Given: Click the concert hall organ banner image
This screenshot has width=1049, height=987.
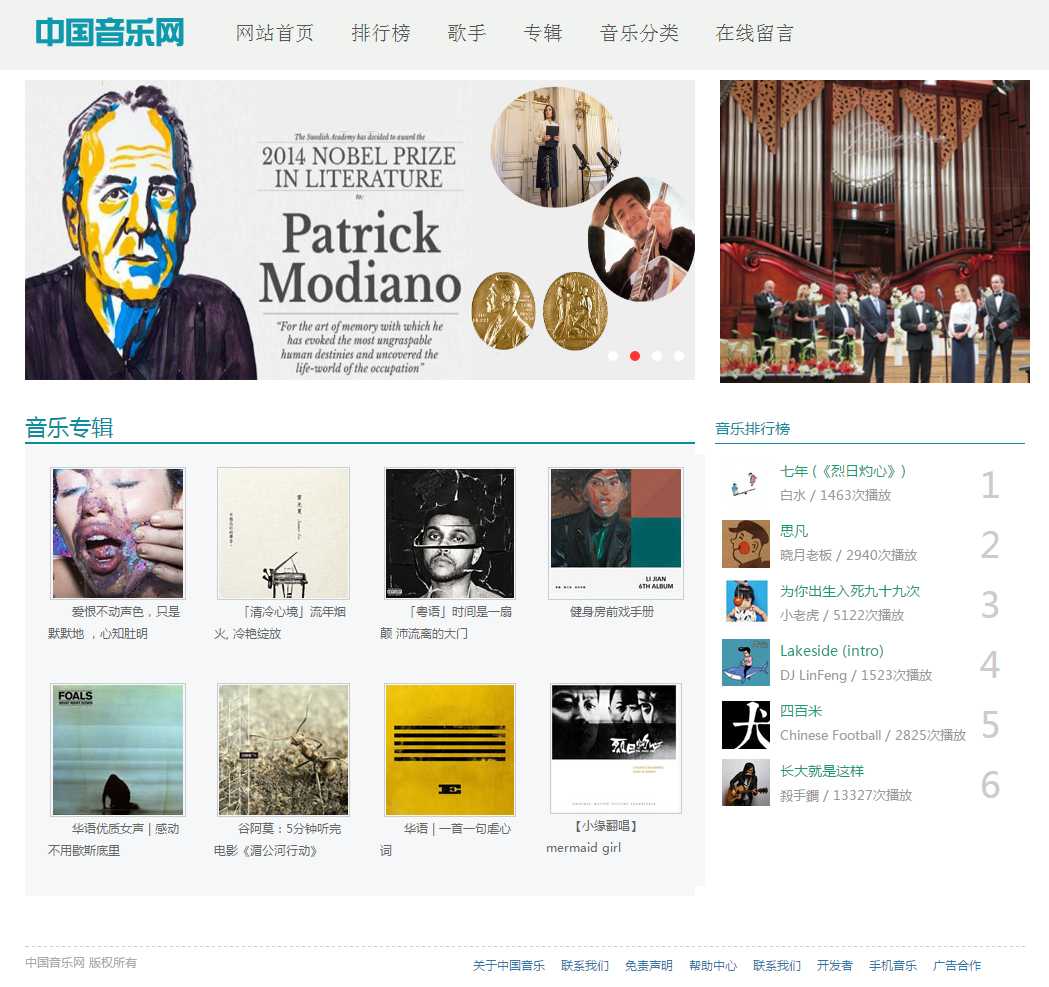Looking at the screenshot, I should tap(874, 232).
